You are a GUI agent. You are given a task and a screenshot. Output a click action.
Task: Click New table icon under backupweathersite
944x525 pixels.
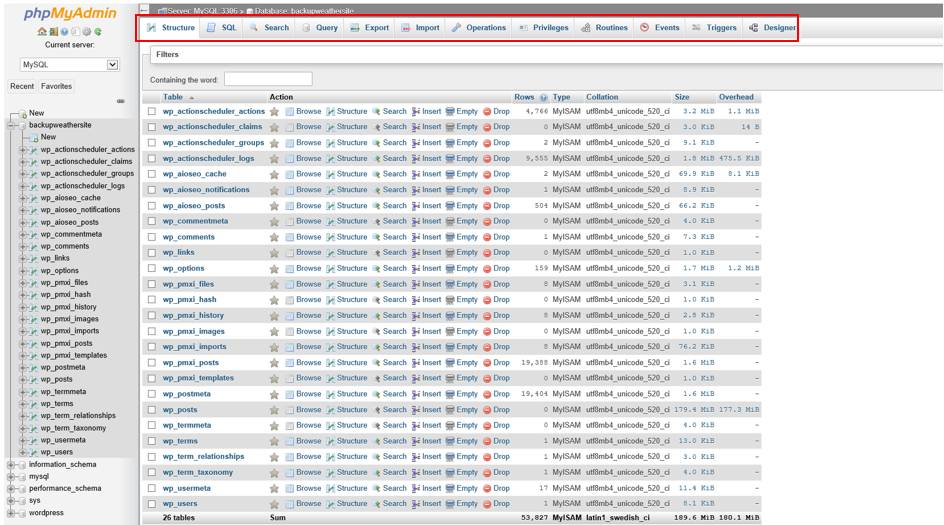(34, 137)
